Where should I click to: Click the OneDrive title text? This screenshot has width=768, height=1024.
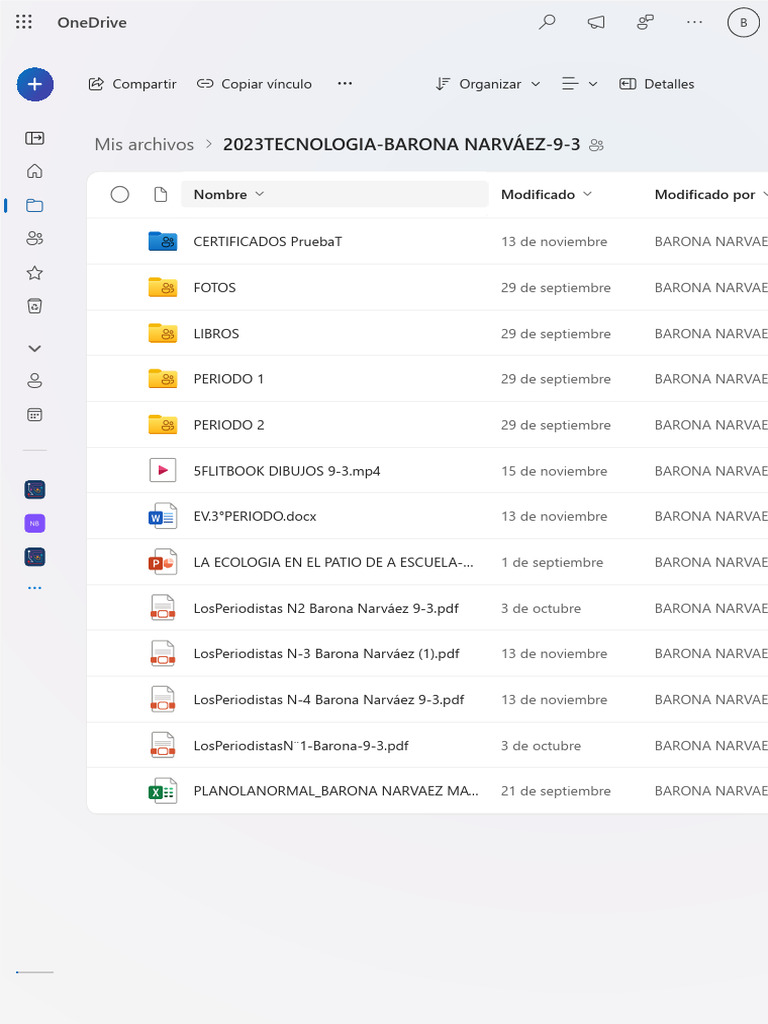pos(92,22)
